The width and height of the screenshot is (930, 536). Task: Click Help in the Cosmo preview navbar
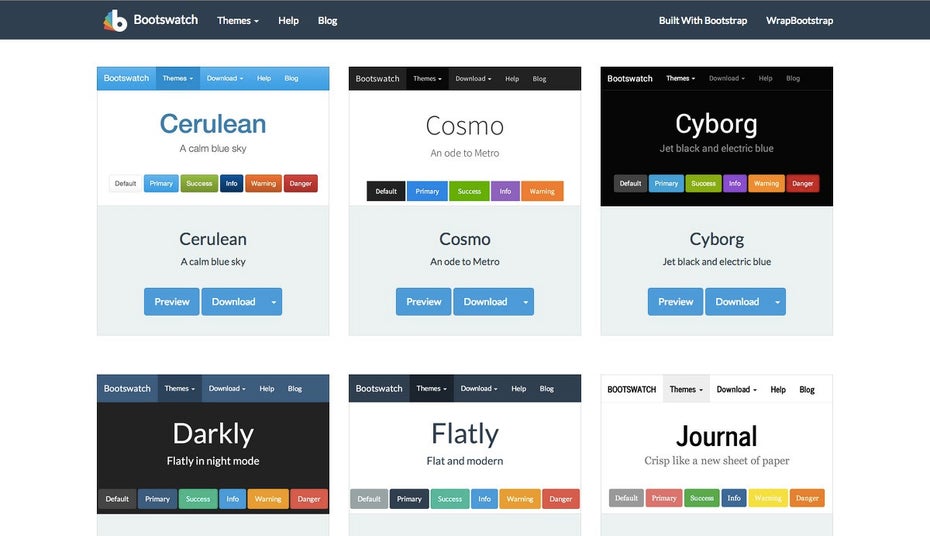pyautogui.click(x=512, y=78)
